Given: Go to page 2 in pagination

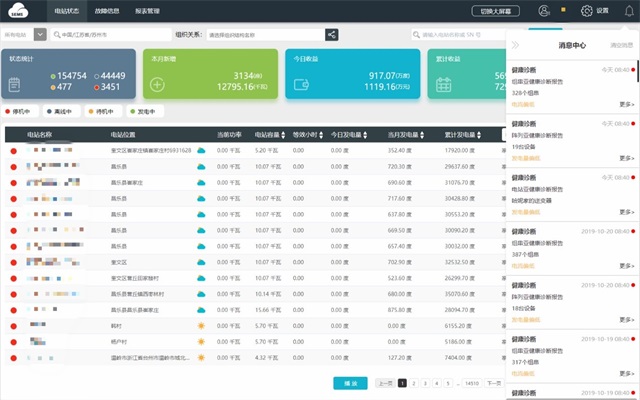Looking at the screenshot, I should (412, 383).
